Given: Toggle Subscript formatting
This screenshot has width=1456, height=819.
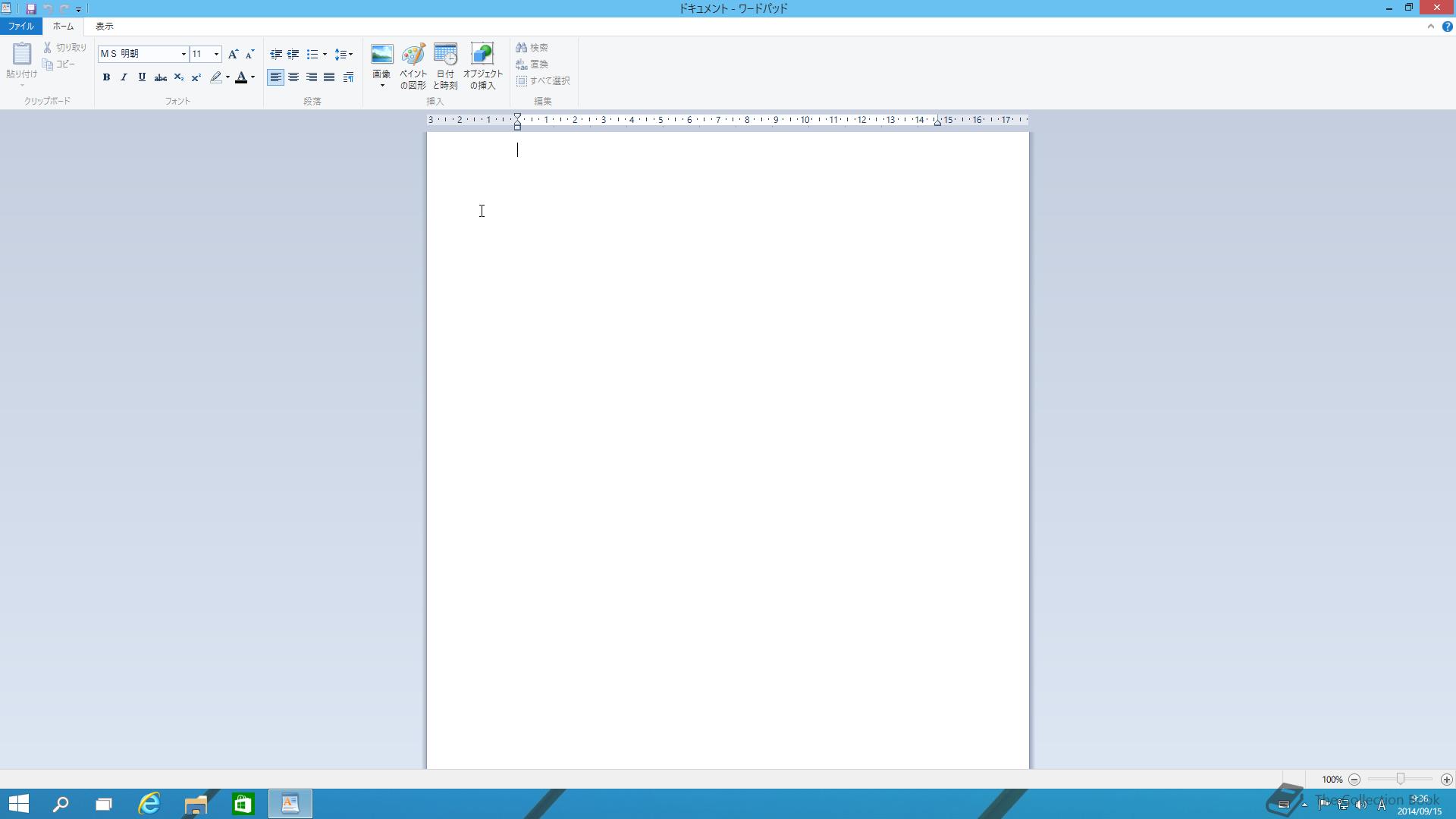Looking at the screenshot, I should (178, 77).
